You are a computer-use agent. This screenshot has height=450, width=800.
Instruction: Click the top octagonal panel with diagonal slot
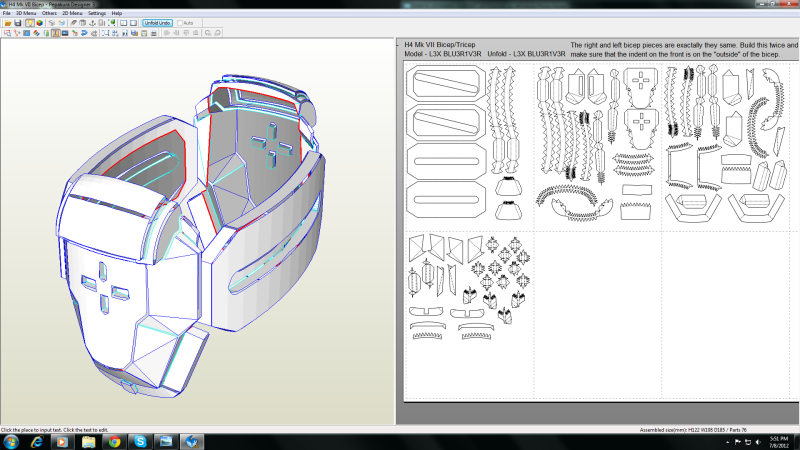pyautogui.click(x=446, y=83)
